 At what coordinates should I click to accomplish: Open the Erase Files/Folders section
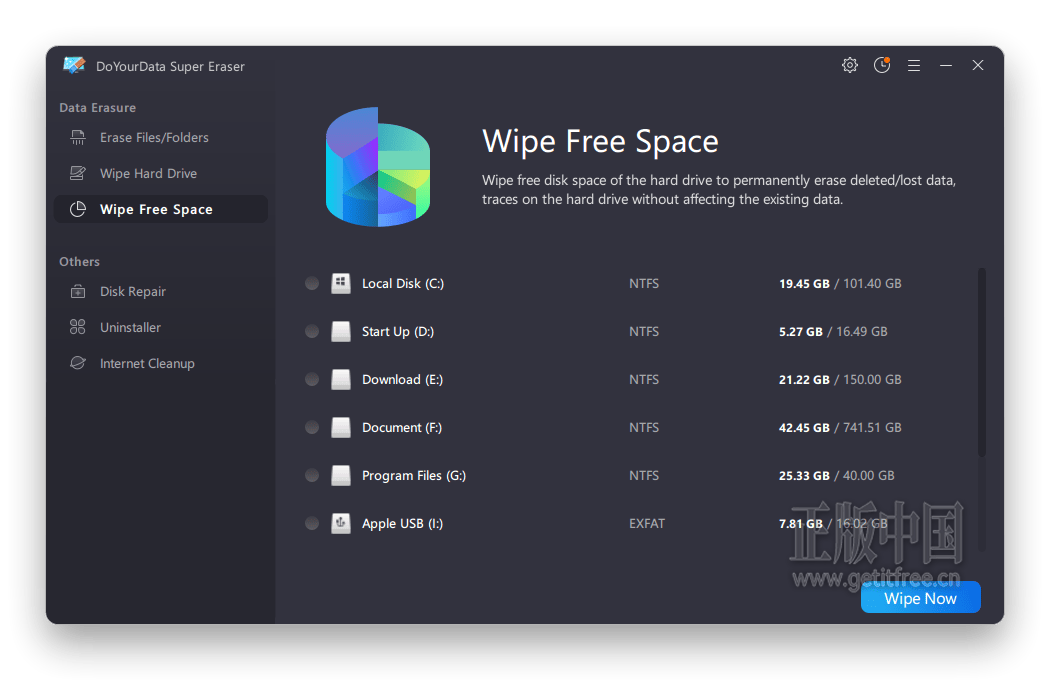click(161, 137)
